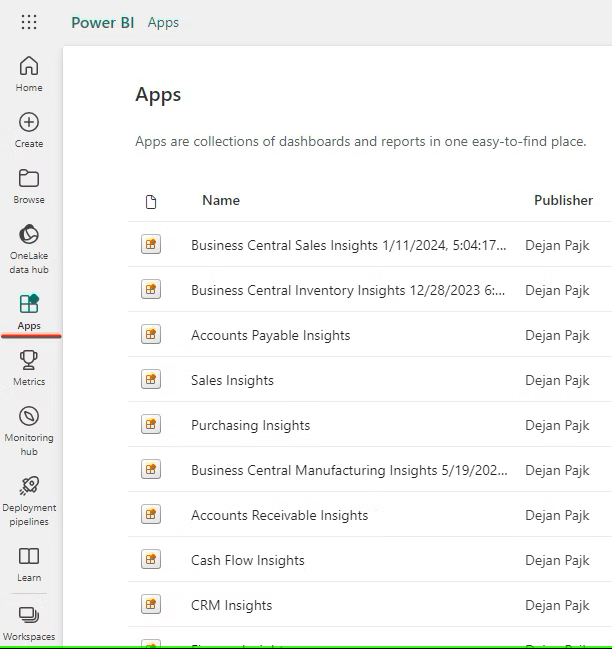Image resolution: width=612 pixels, height=649 pixels.
Task: Click the file type column header icon
Action: point(151,202)
